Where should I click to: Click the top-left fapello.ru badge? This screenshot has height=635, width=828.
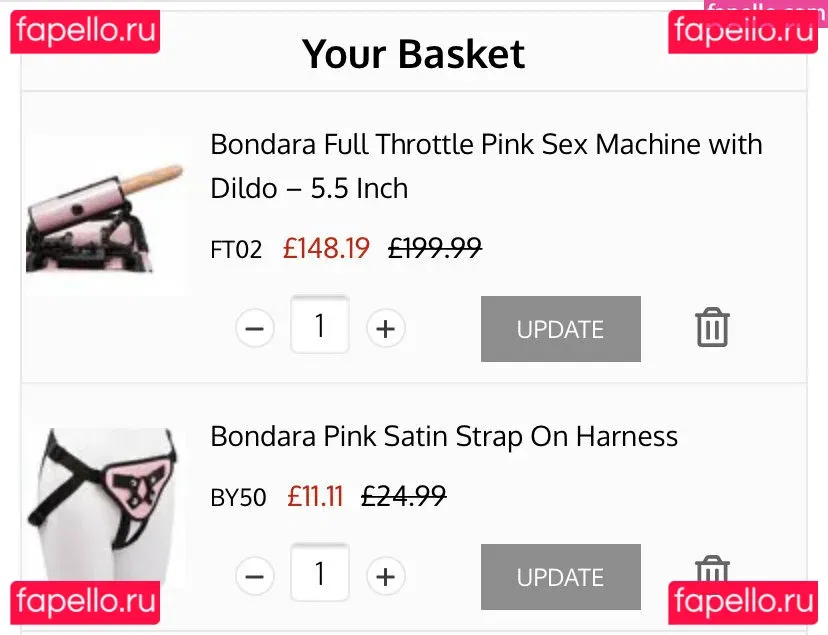86,31
